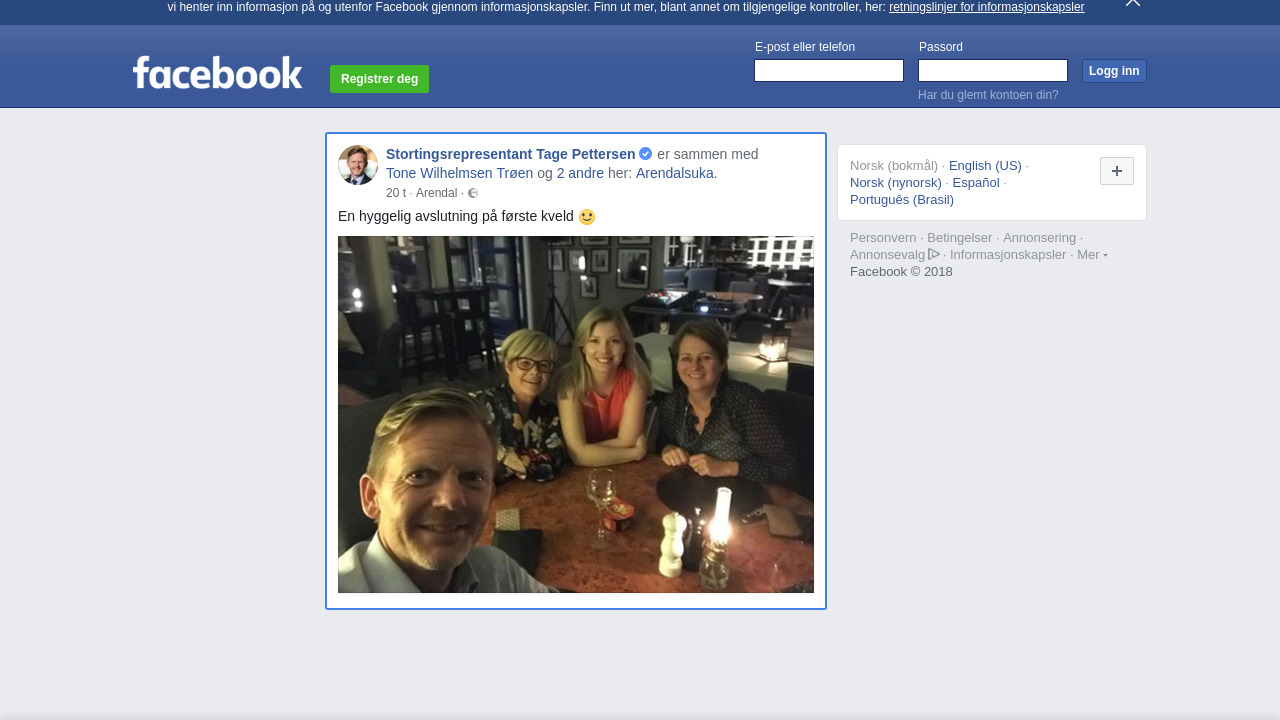Click the 'Norsk (bokmål)' current language text

(x=894, y=166)
